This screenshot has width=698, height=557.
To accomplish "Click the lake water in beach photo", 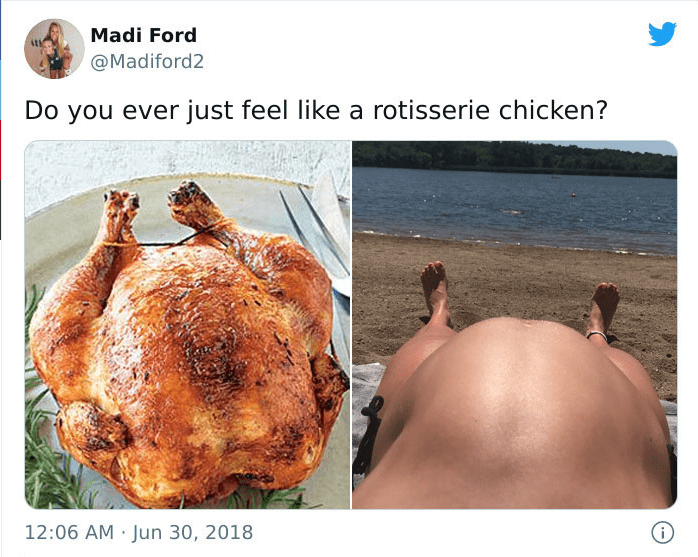I will point(515,209).
